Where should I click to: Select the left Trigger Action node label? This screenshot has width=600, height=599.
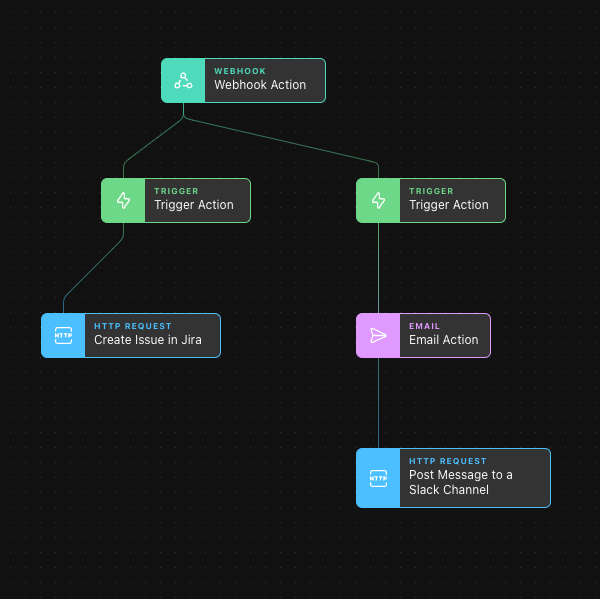coord(194,205)
